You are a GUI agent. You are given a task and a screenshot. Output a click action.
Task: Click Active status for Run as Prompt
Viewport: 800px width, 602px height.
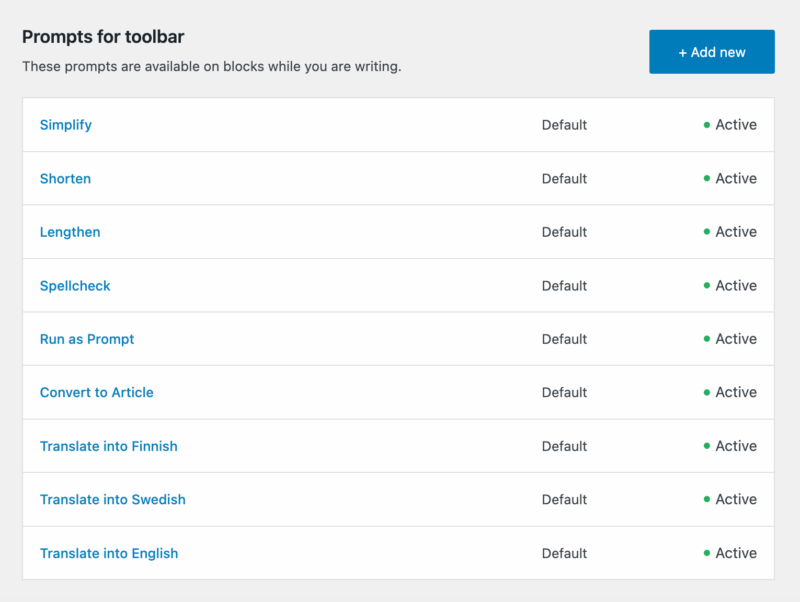pyautogui.click(x=736, y=339)
